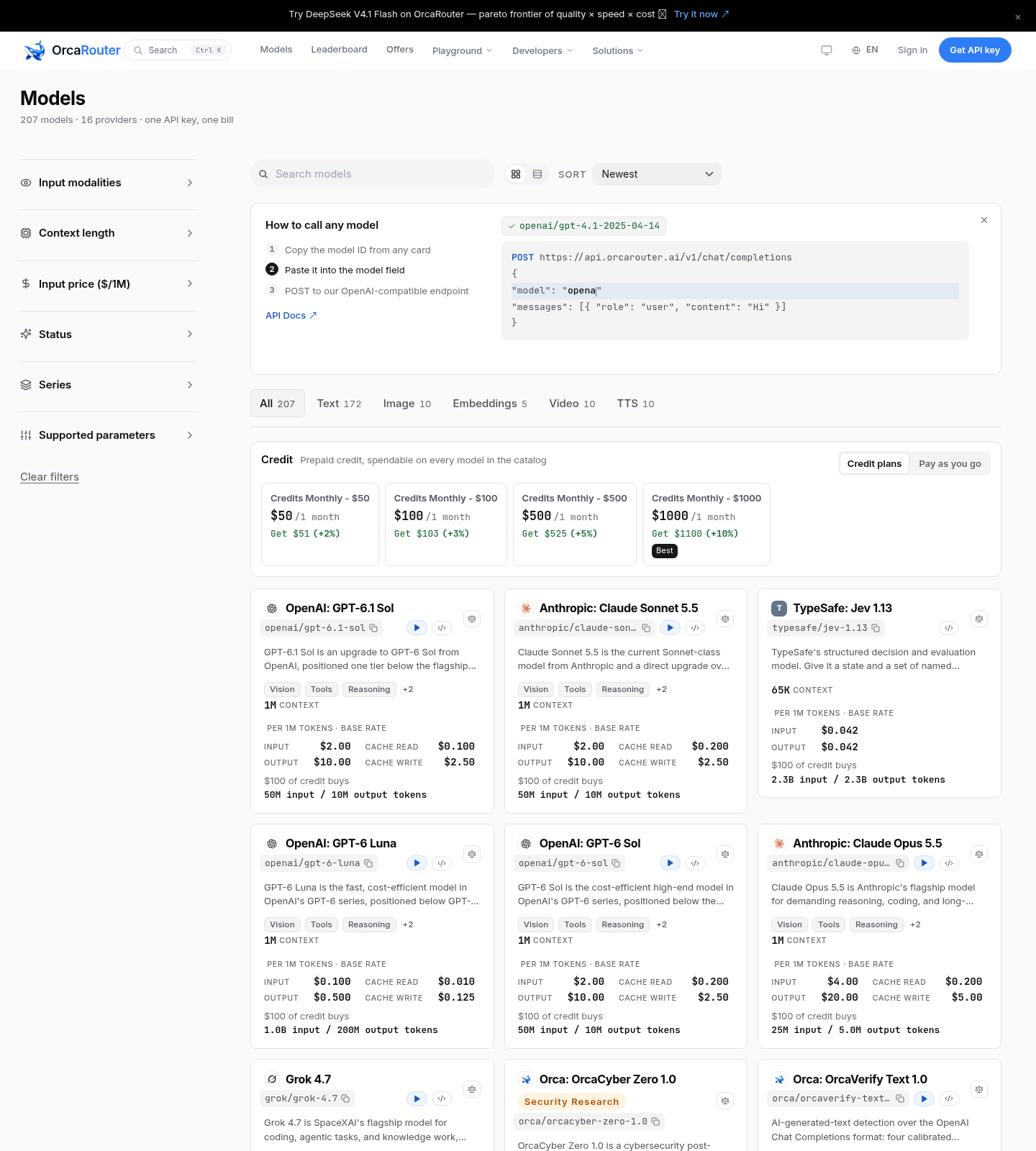This screenshot has width=1036, height=1151.
Task: Clear all filters
Action: click(50, 477)
